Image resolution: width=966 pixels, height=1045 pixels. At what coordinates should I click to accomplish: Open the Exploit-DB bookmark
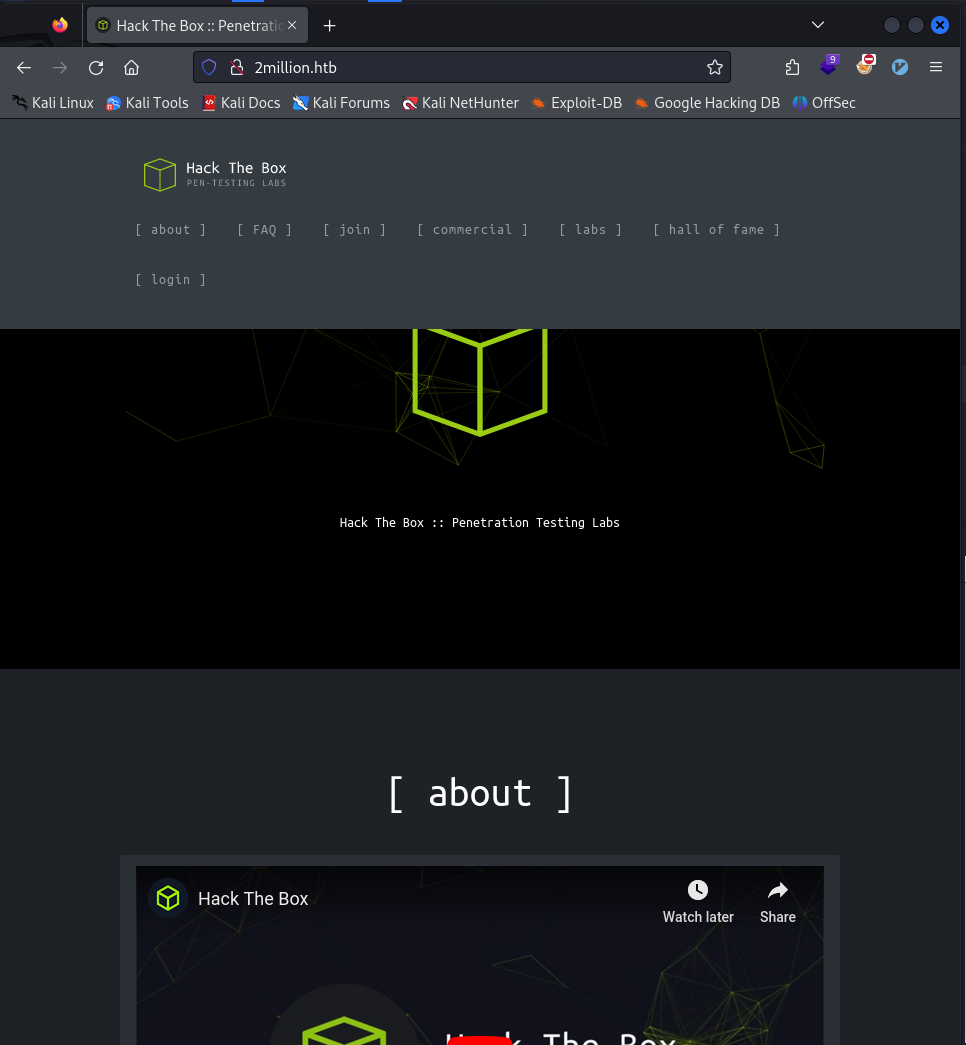[577, 103]
